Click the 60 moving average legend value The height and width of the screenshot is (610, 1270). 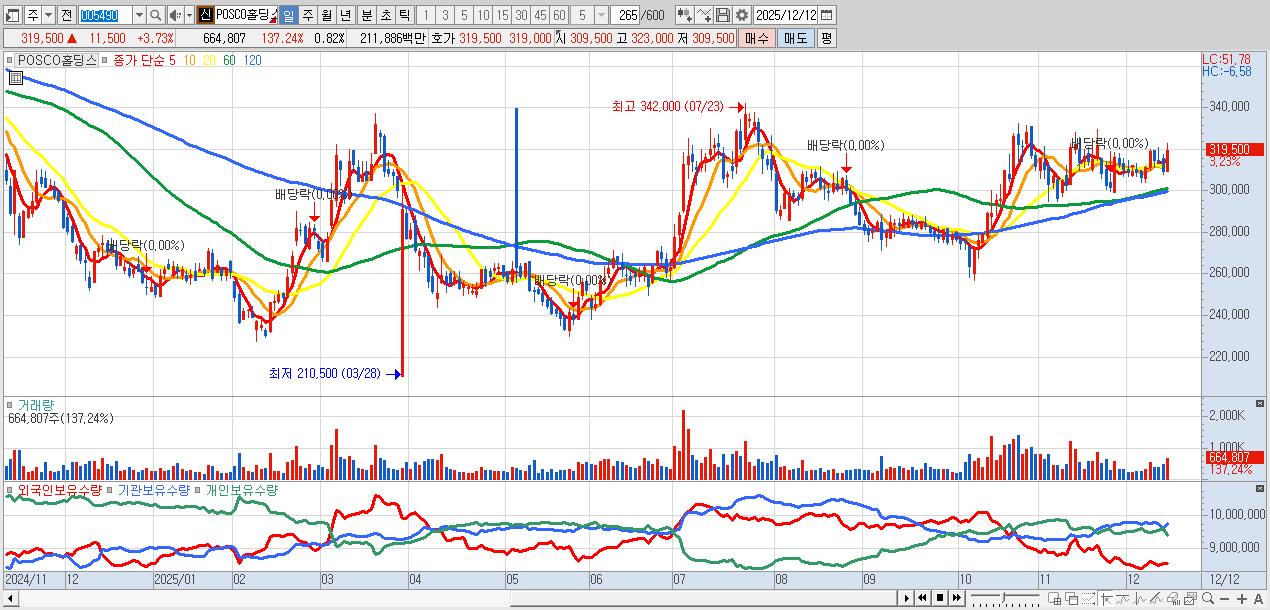(229, 61)
